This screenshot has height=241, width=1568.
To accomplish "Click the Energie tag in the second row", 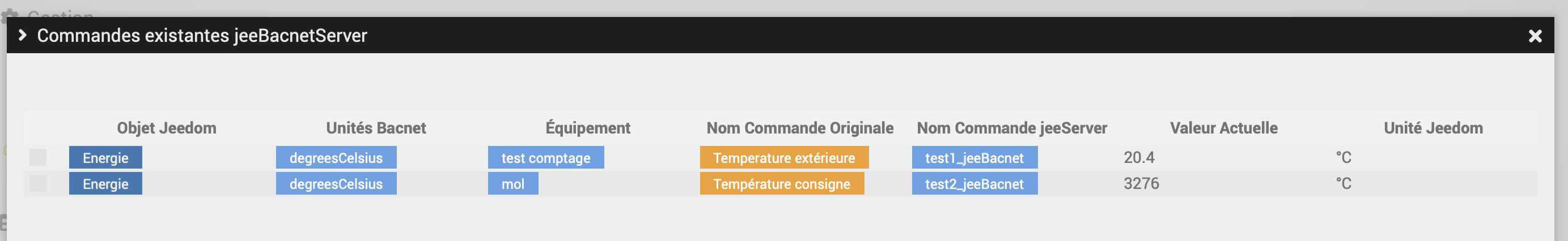I will coord(105,184).
